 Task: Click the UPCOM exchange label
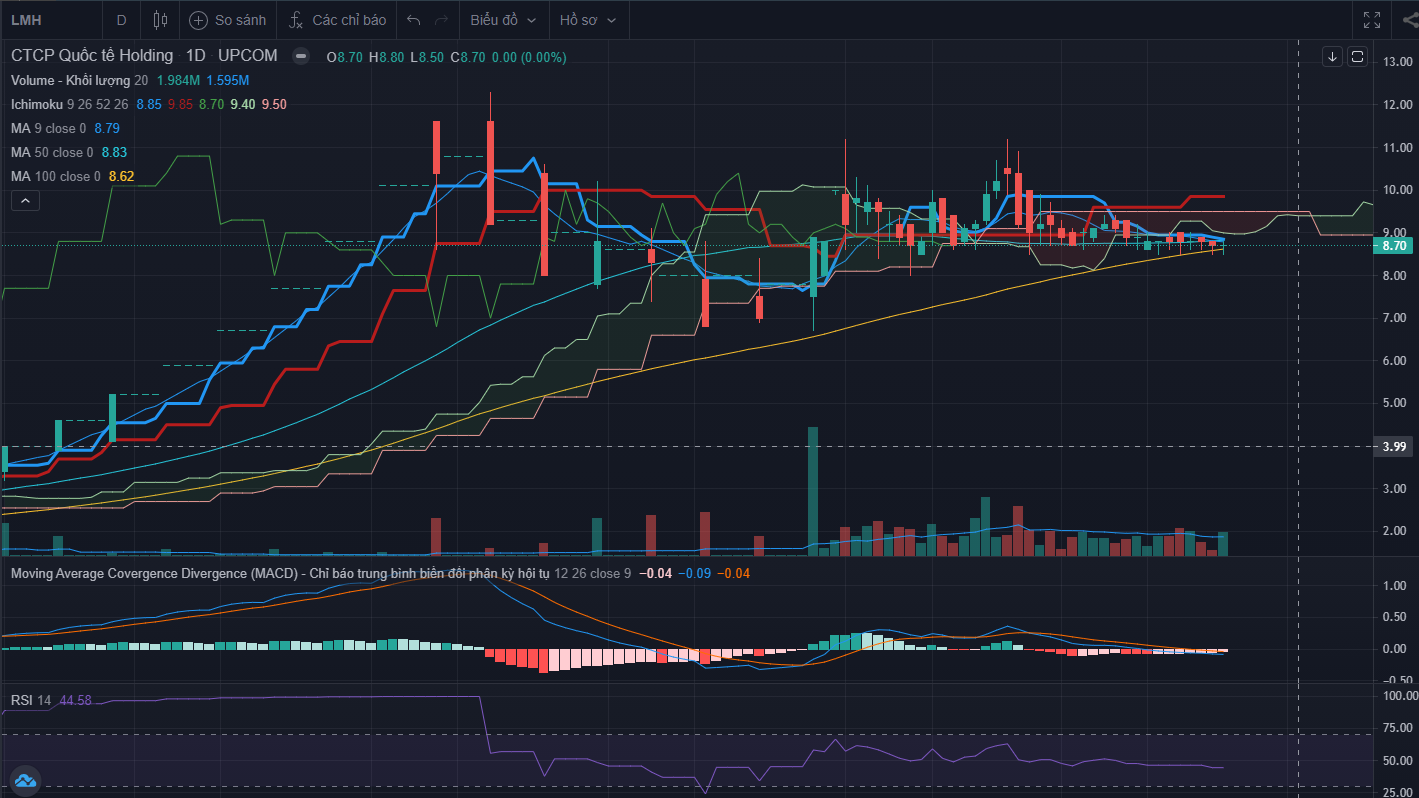pyautogui.click(x=247, y=56)
